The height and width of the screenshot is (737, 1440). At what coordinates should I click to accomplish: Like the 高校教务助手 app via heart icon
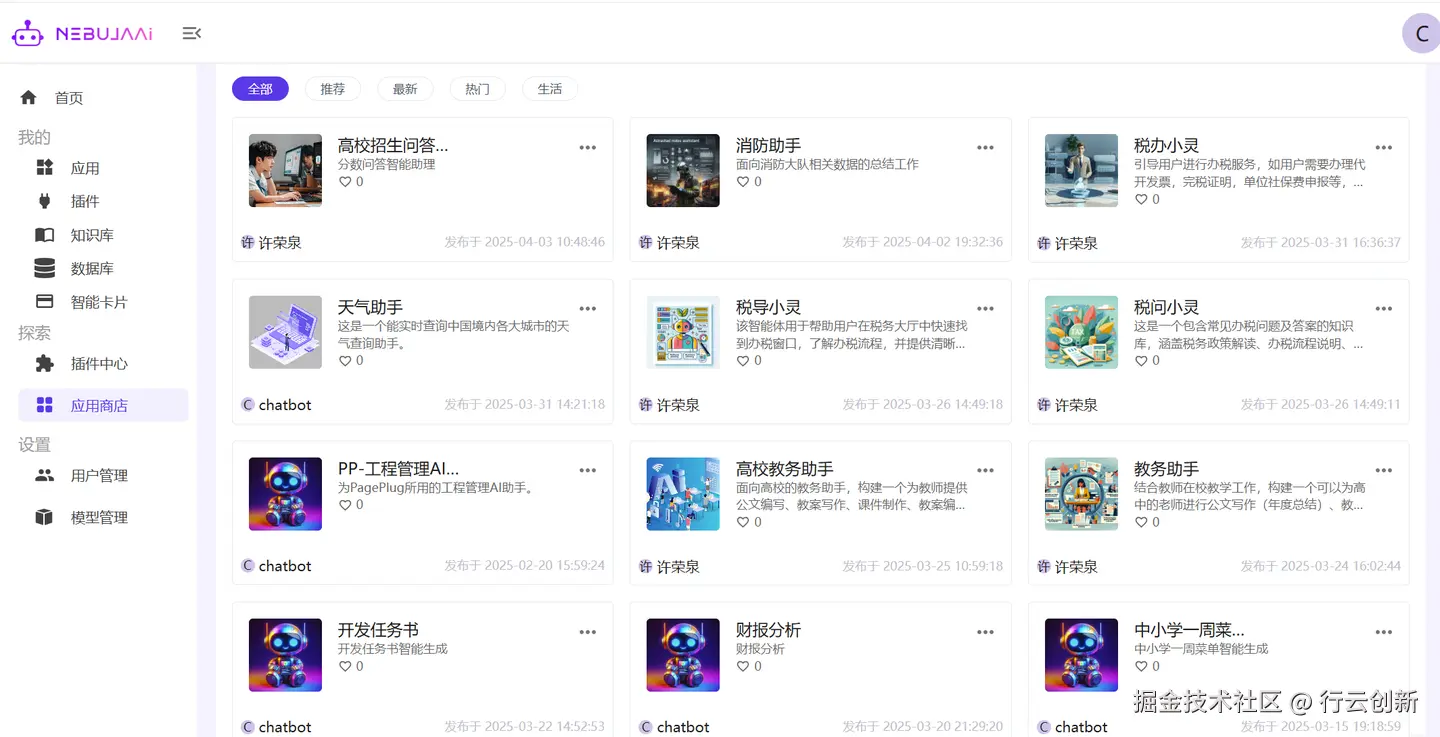[743, 522]
